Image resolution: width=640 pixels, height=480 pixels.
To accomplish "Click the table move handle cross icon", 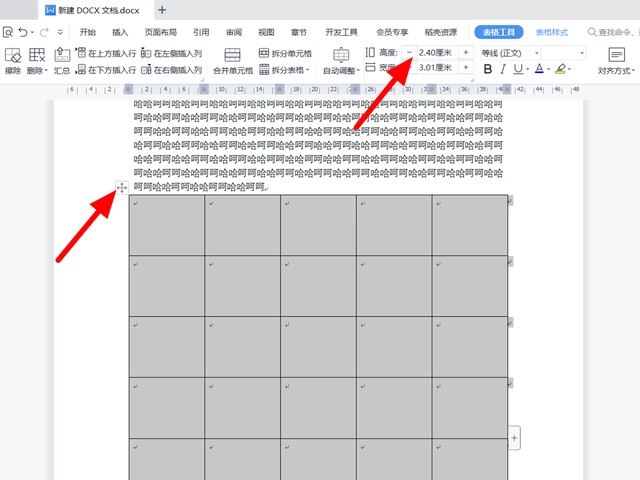I will click(122, 188).
